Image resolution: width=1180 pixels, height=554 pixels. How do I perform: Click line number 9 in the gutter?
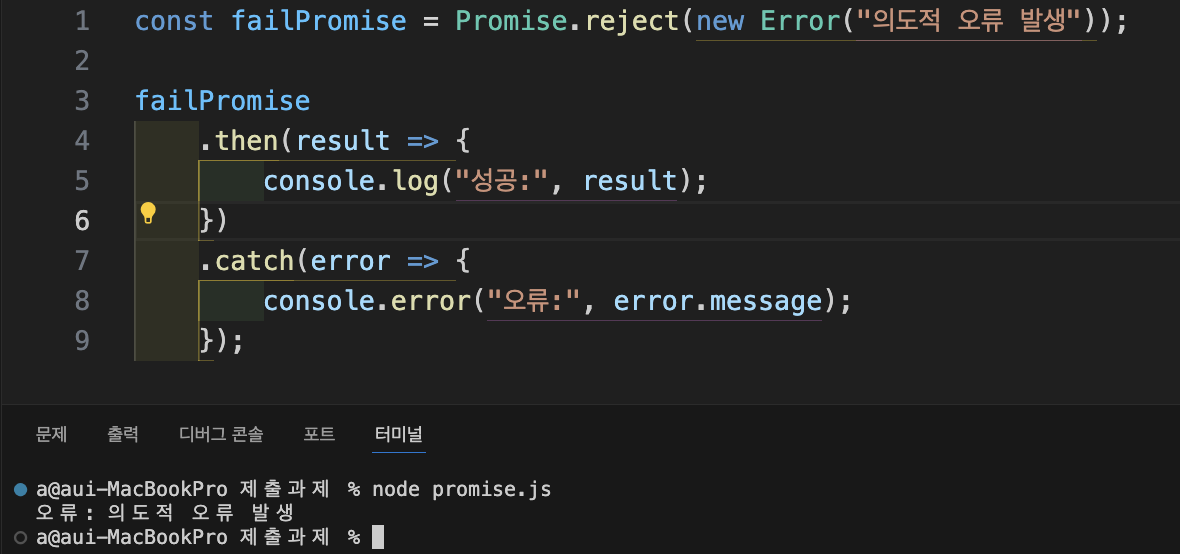(x=82, y=340)
